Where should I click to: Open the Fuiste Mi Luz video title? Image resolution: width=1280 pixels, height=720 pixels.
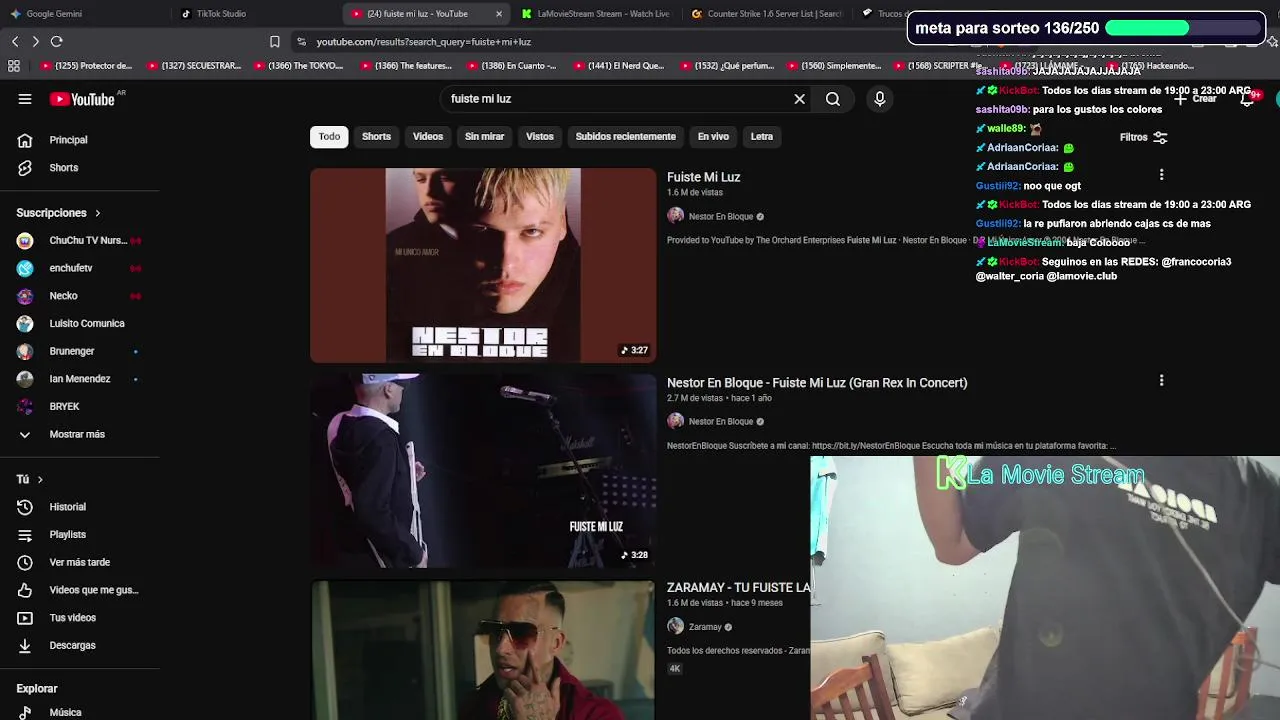click(704, 177)
